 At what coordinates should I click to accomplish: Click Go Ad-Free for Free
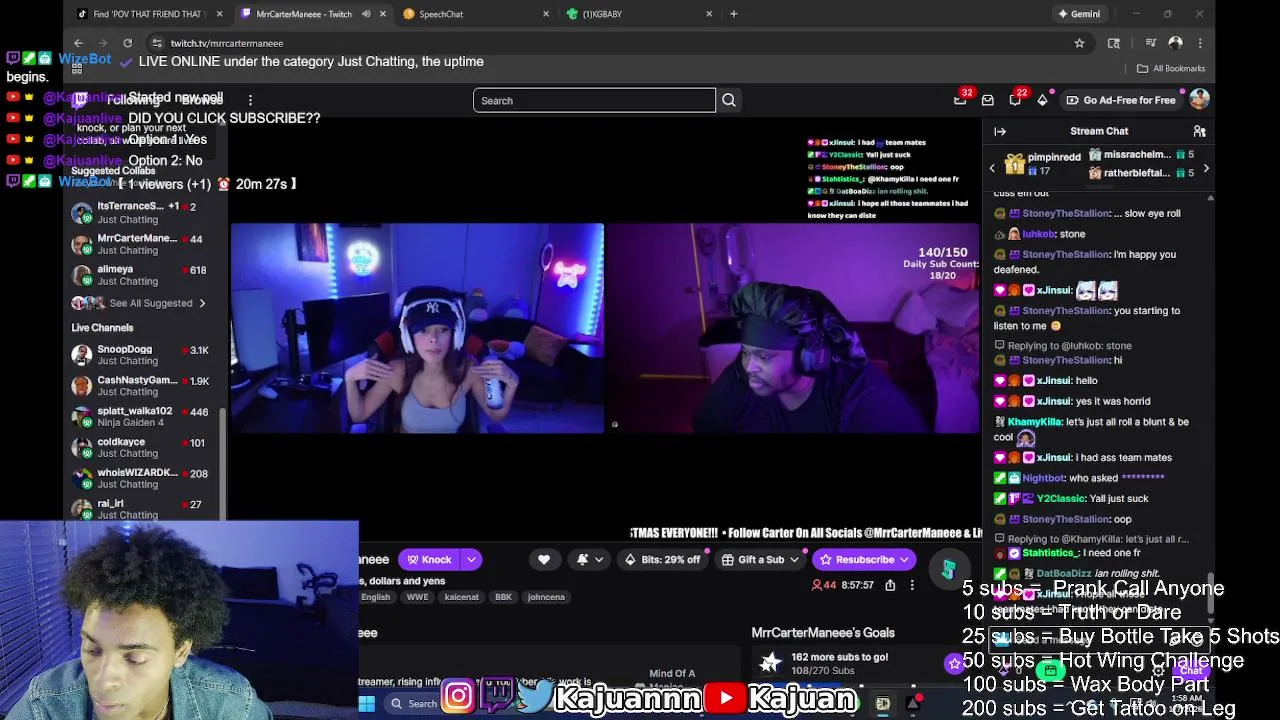[1121, 100]
